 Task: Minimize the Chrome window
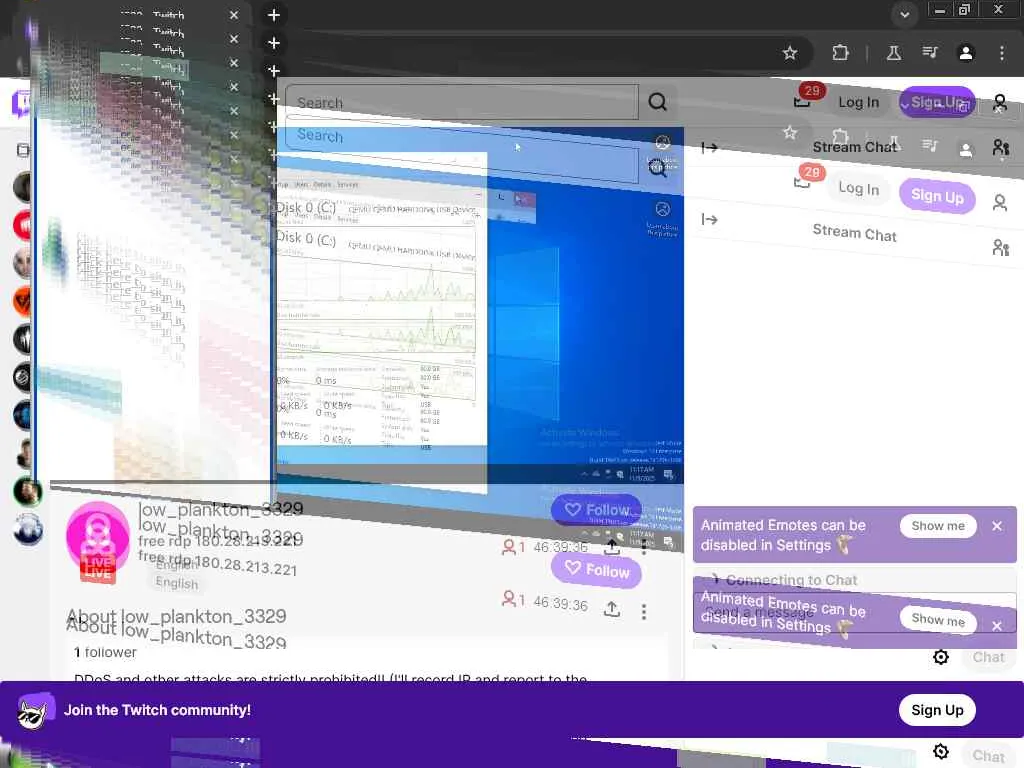tap(940, 10)
